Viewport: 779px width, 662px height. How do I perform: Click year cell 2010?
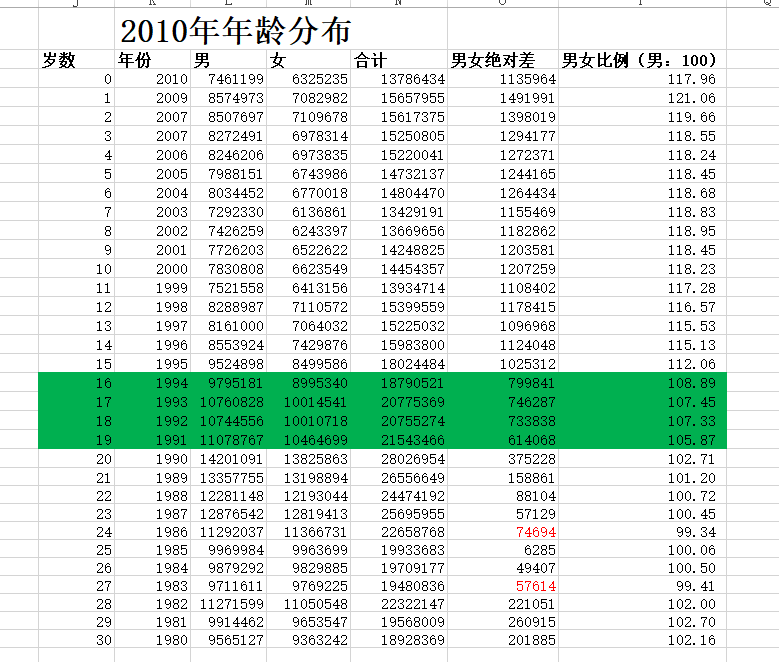[172, 79]
